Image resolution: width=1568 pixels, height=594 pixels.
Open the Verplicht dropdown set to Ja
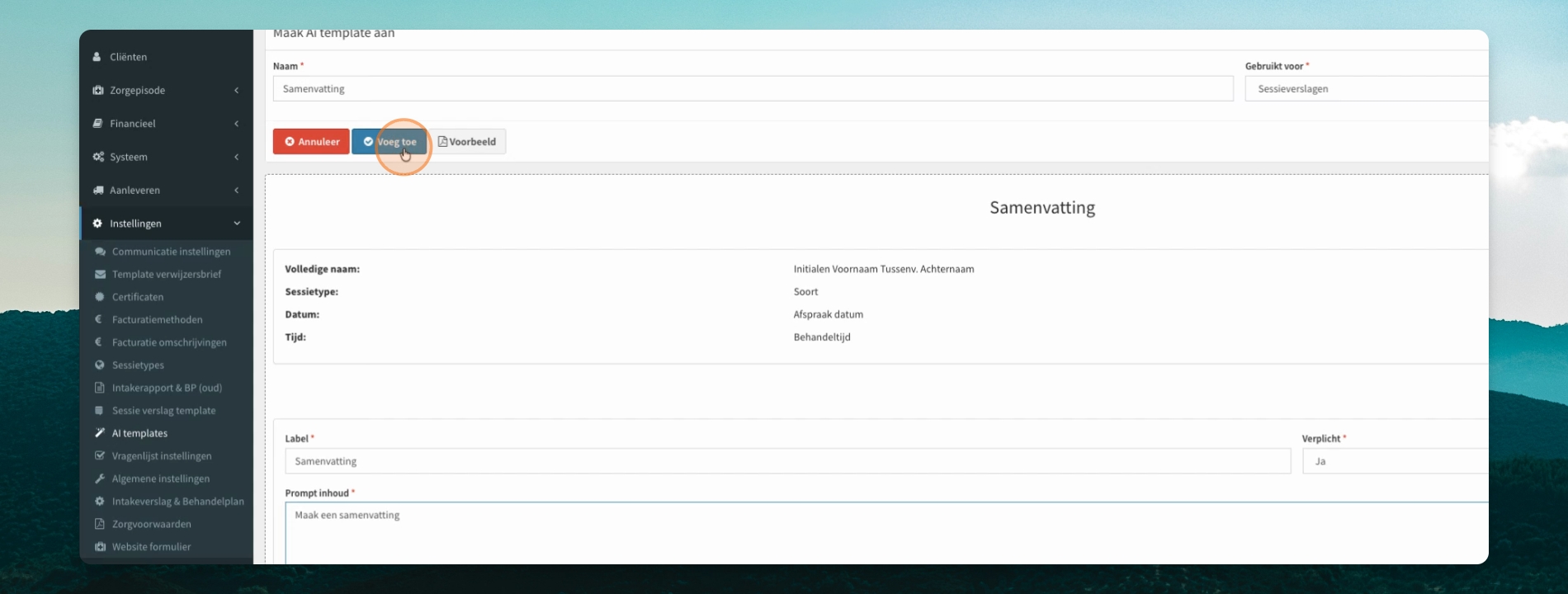click(1396, 461)
